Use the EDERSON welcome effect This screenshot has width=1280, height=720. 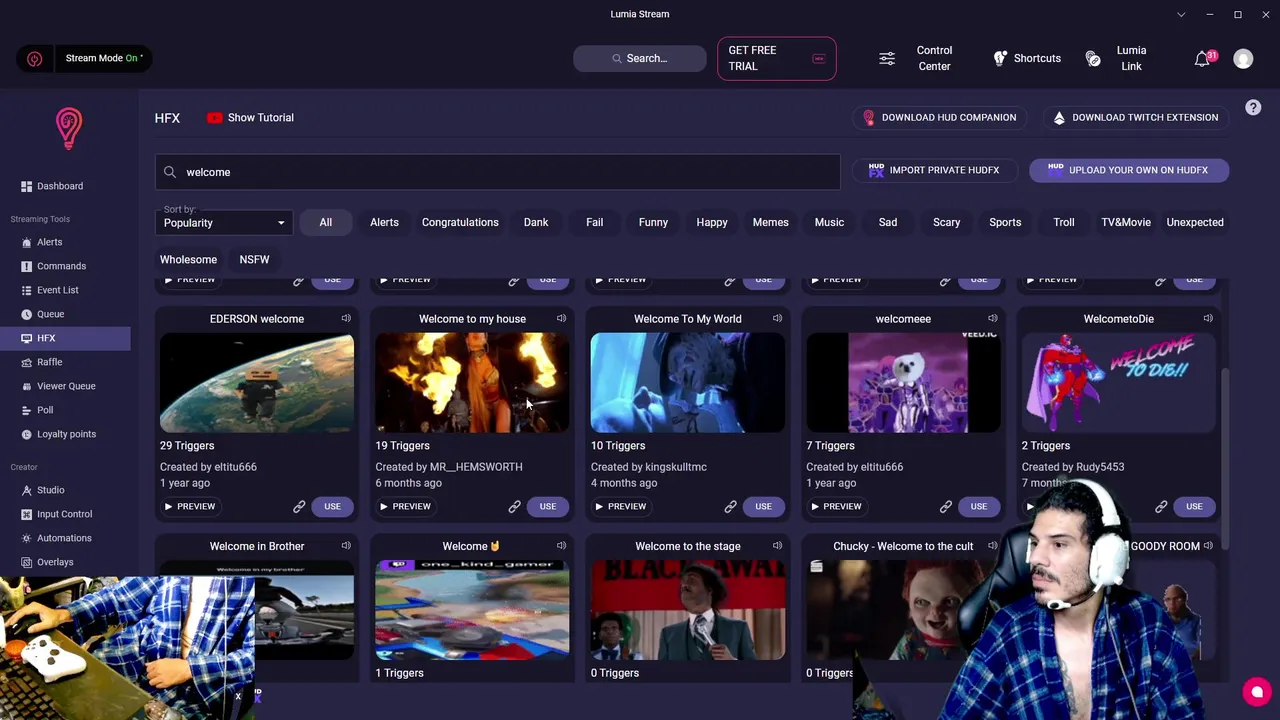pos(332,507)
